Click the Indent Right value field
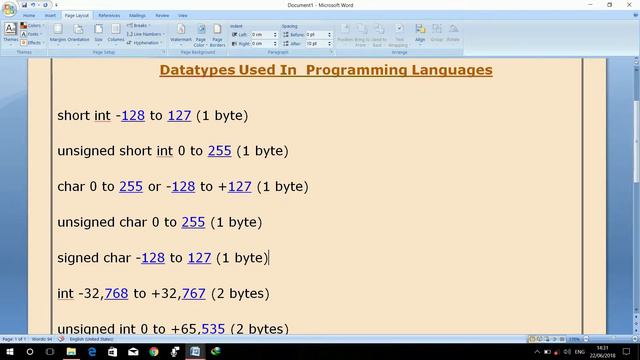Viewport: 640px width, 360px height. coord(261,43)
